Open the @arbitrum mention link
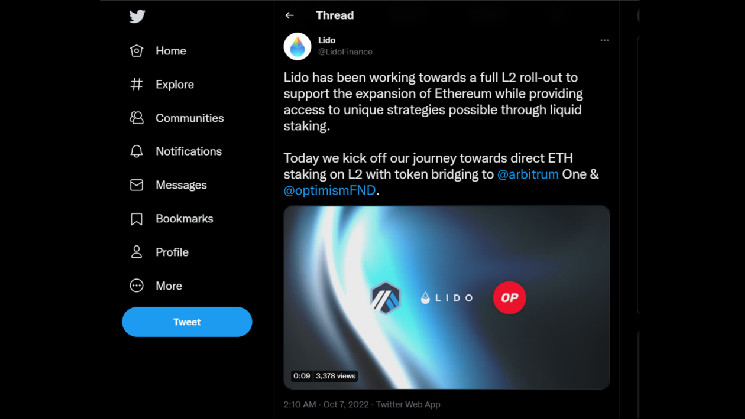This screenshot has width=745, height=419. coord(529,174)
